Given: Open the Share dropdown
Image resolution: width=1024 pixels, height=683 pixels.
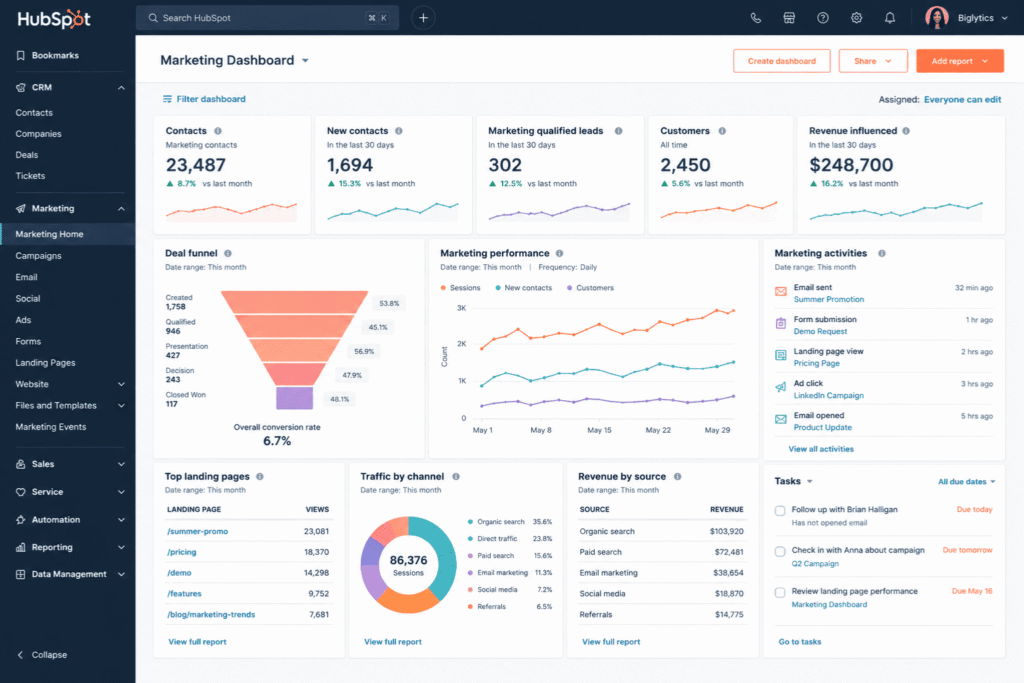Looking at the screenshot, I should click(873, 61).
